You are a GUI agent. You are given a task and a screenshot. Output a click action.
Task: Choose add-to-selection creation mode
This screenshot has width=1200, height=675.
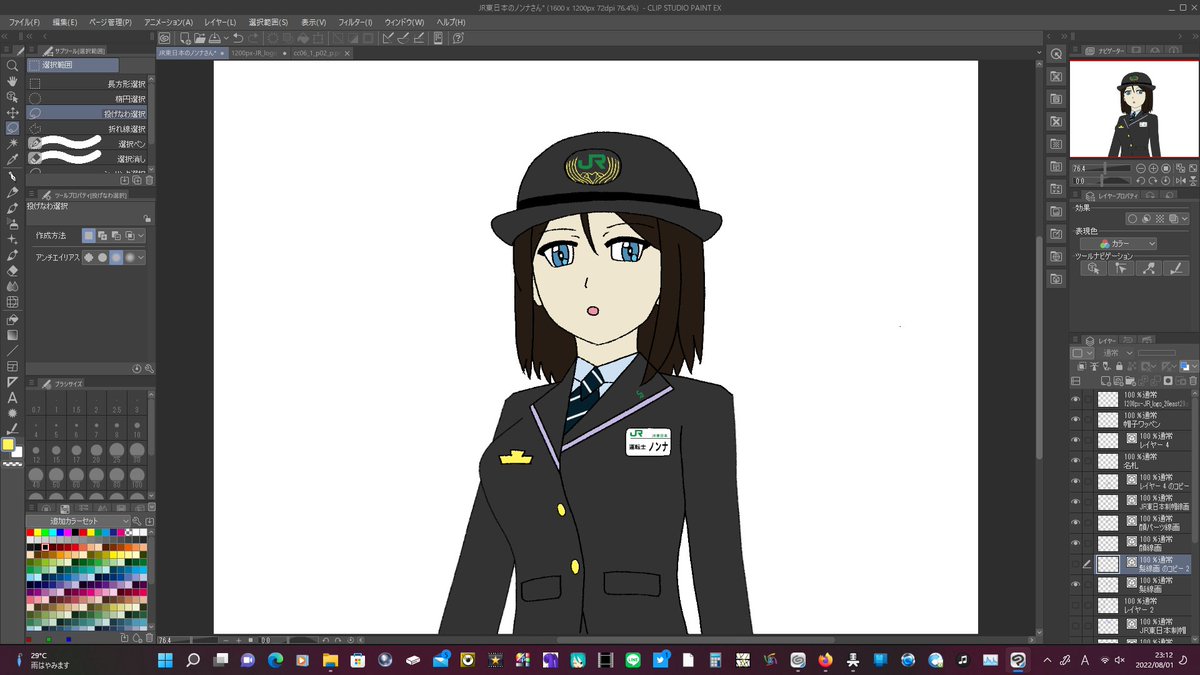coord(102,235)
